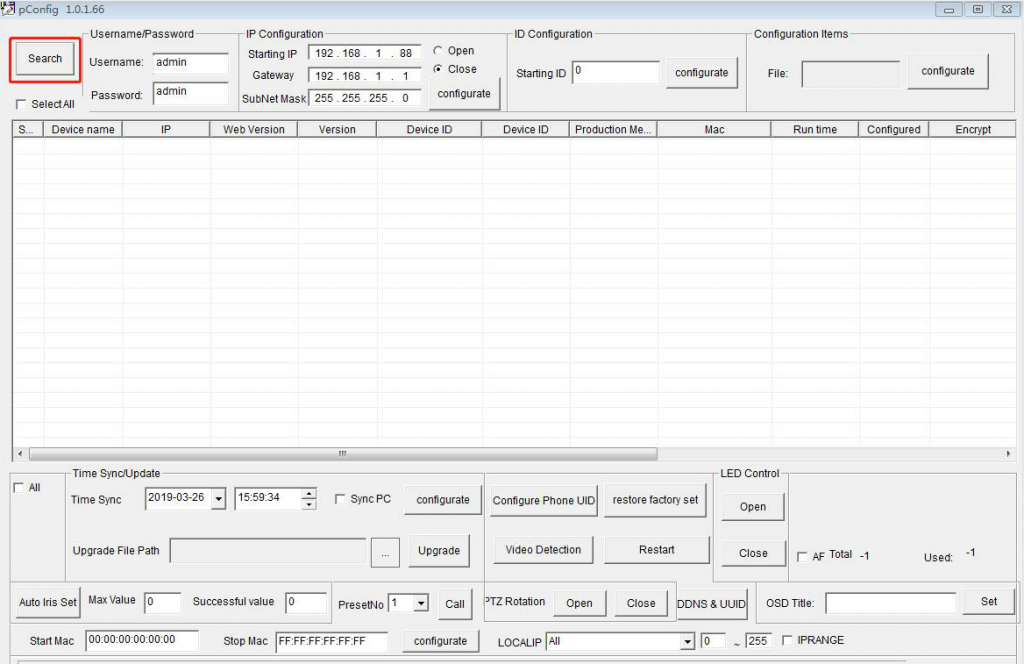This screenshot has width=1024, height=664.
Task: Focus the Start Mac field
Action: 142,640
